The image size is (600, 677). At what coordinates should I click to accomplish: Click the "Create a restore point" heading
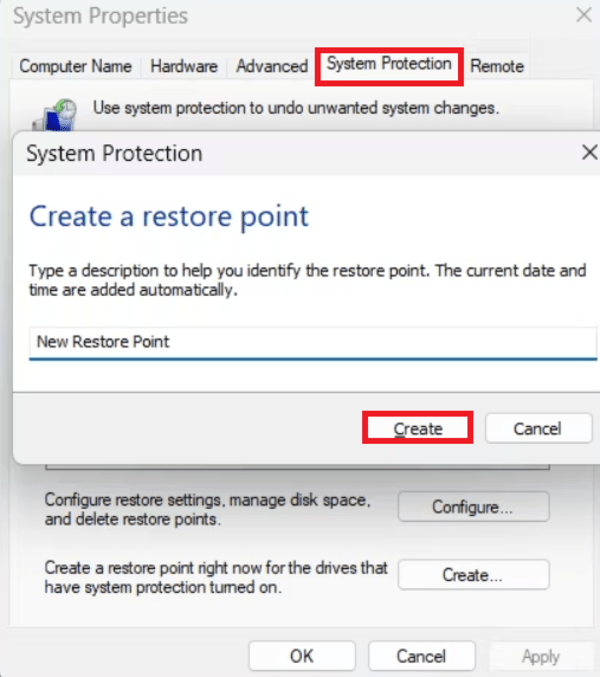pyautogui.click(x=169, y=216)
